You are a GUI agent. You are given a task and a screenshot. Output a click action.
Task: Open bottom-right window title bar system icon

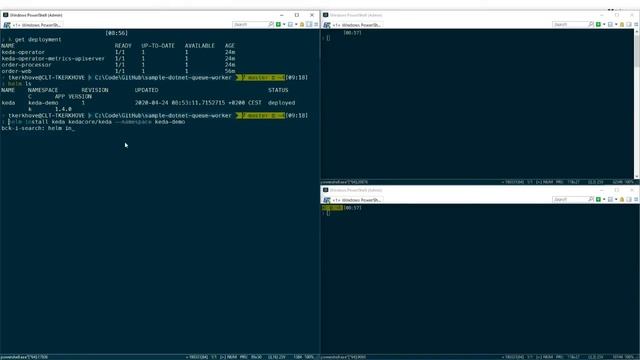325,190
